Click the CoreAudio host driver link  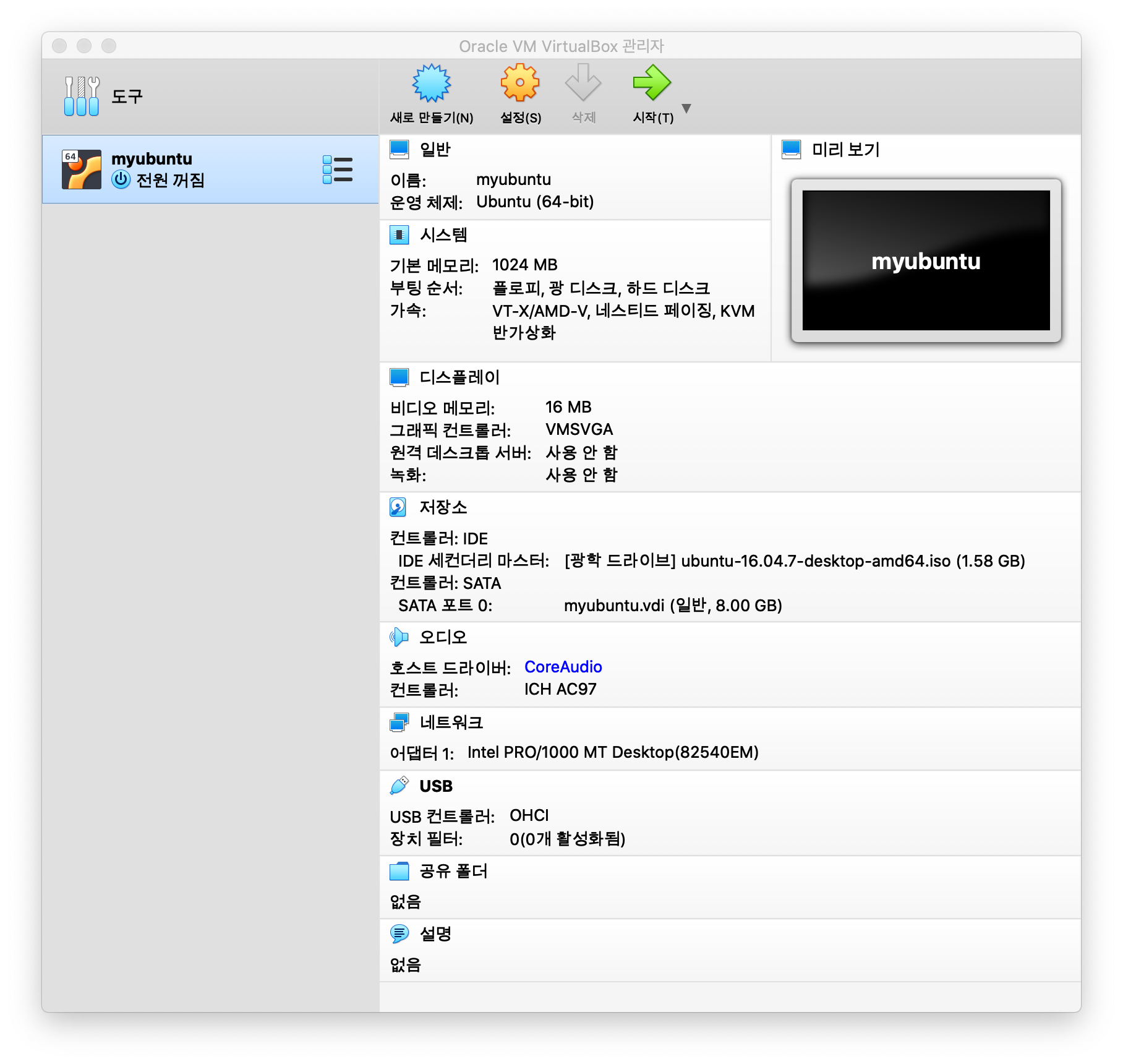pyautogui.click(x=563, y=667)
